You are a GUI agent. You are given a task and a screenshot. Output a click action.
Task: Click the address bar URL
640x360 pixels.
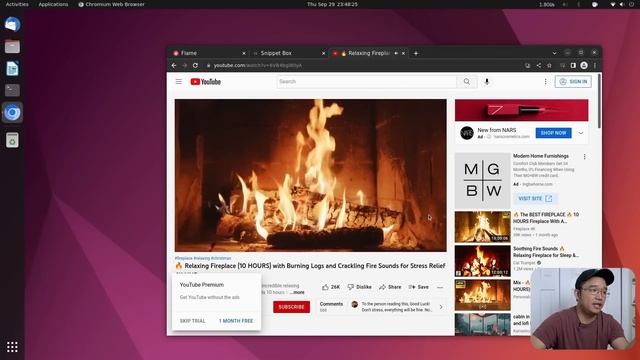(258, 65)
